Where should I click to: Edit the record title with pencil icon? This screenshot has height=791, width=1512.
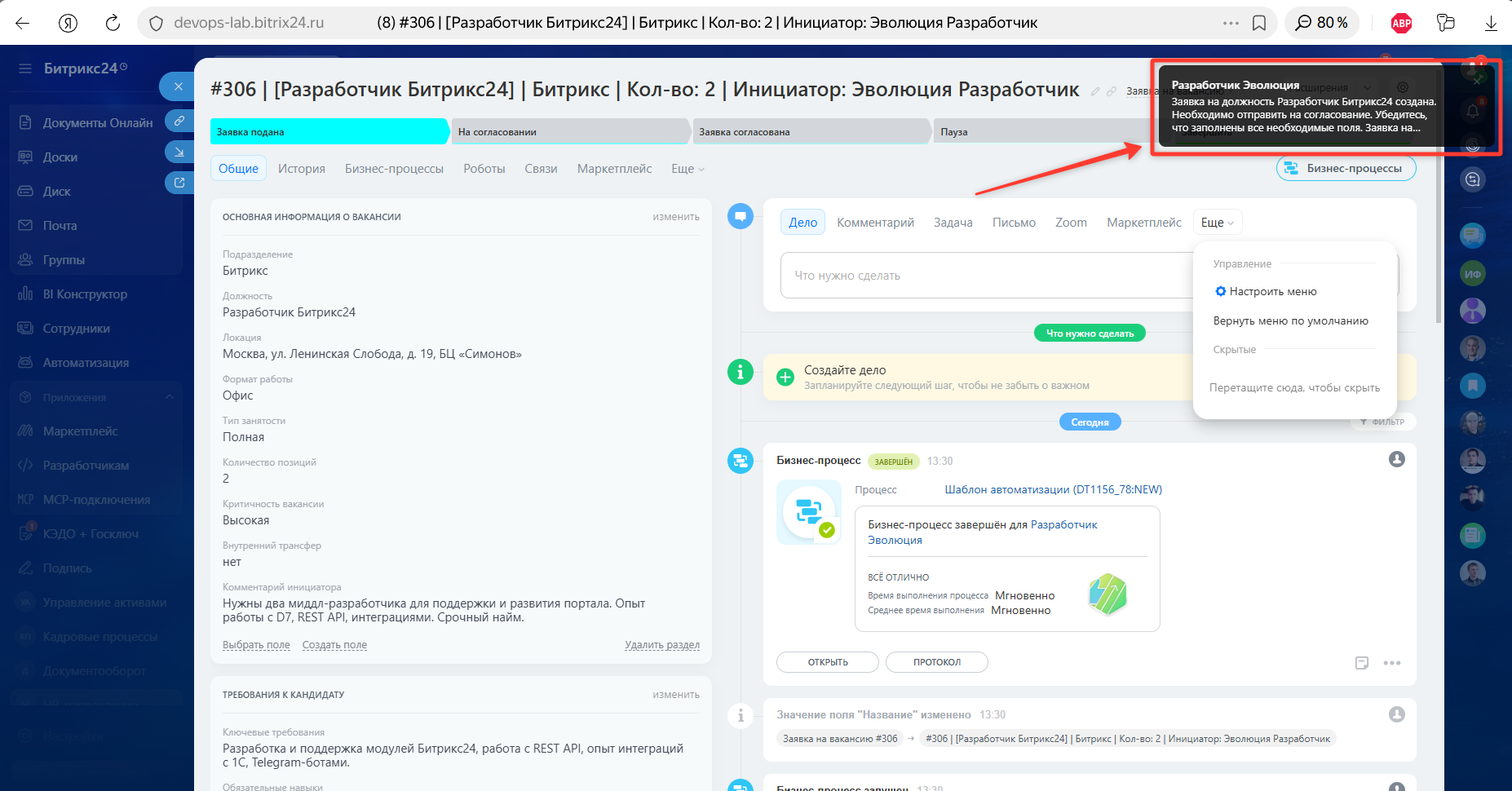(x=1095, y=91)
